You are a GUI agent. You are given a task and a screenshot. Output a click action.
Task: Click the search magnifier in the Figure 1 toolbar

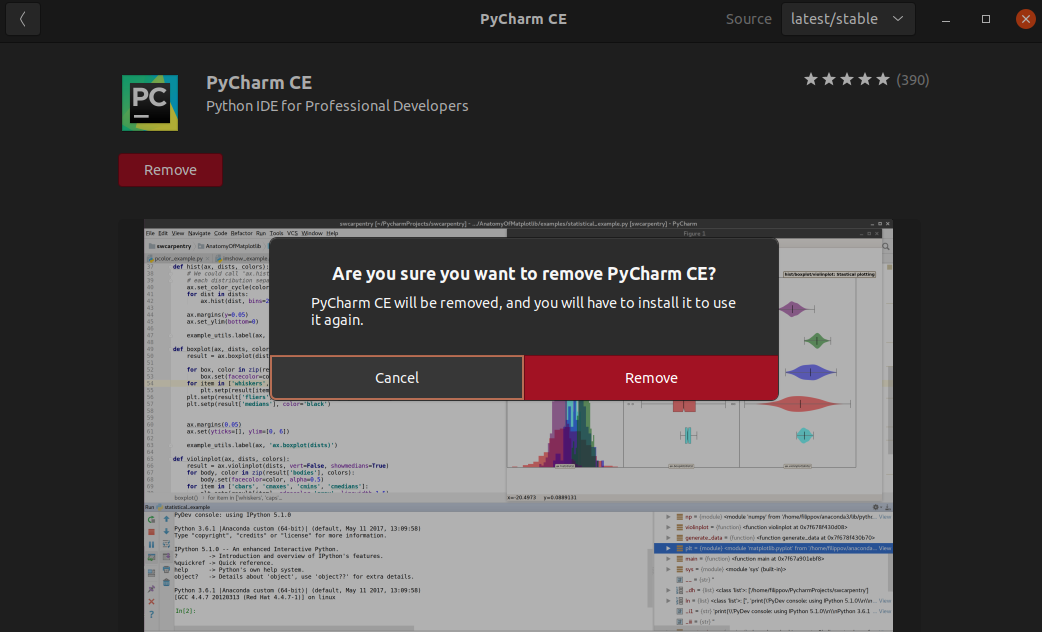886,246
